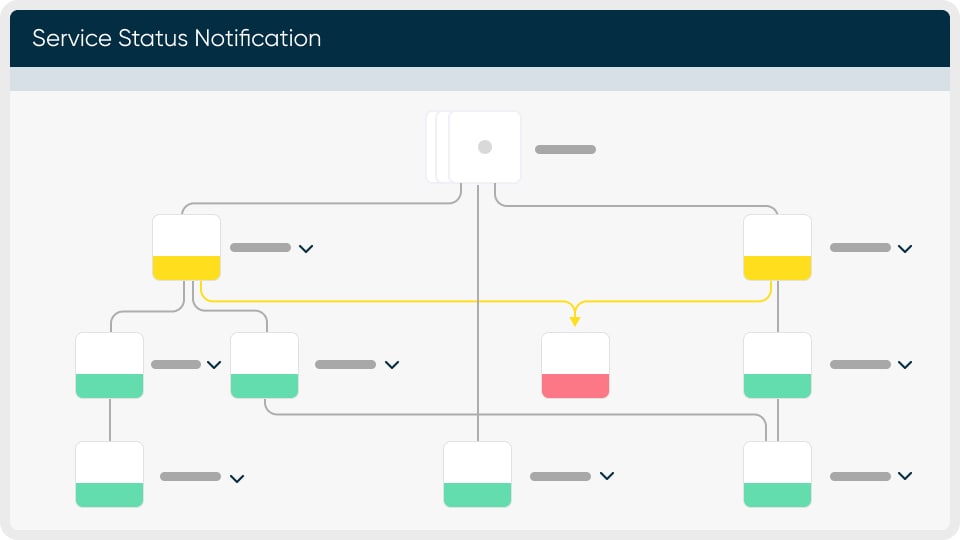Select the left yellow-status service node

pyautogui.click(x=186, y=247)
